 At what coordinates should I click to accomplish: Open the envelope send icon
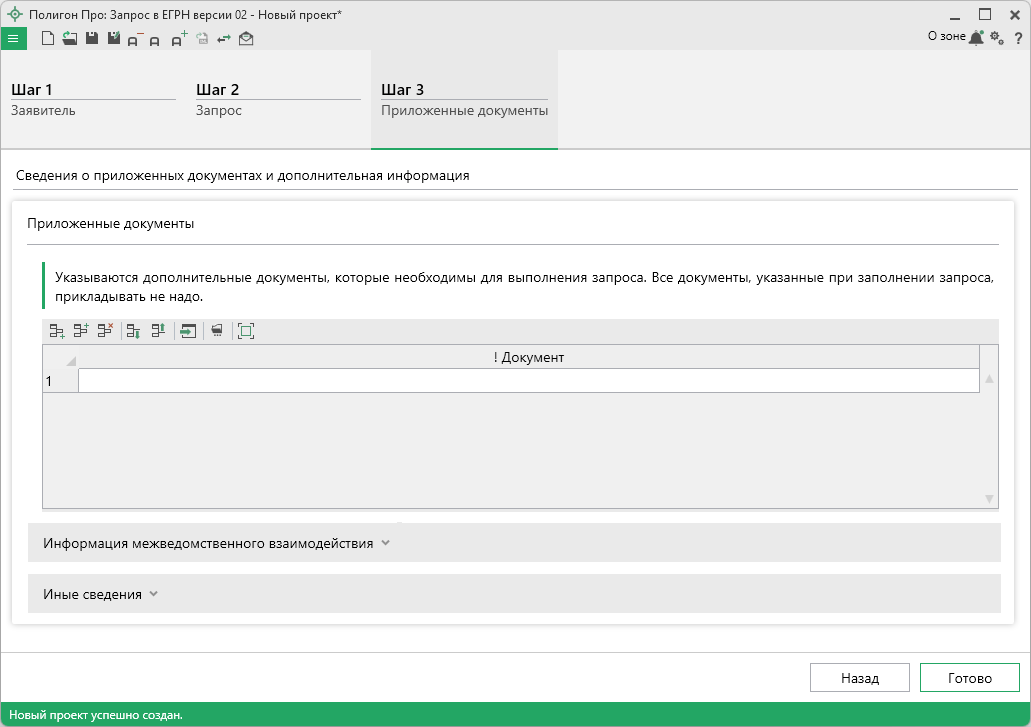coord(246,39)
